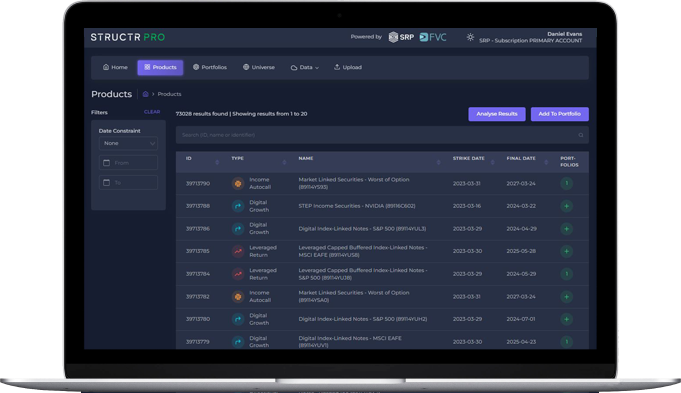Click Income Autocall icon for 39713782
The width and height of the screenshot is (681, 393).
coord(238,297)
